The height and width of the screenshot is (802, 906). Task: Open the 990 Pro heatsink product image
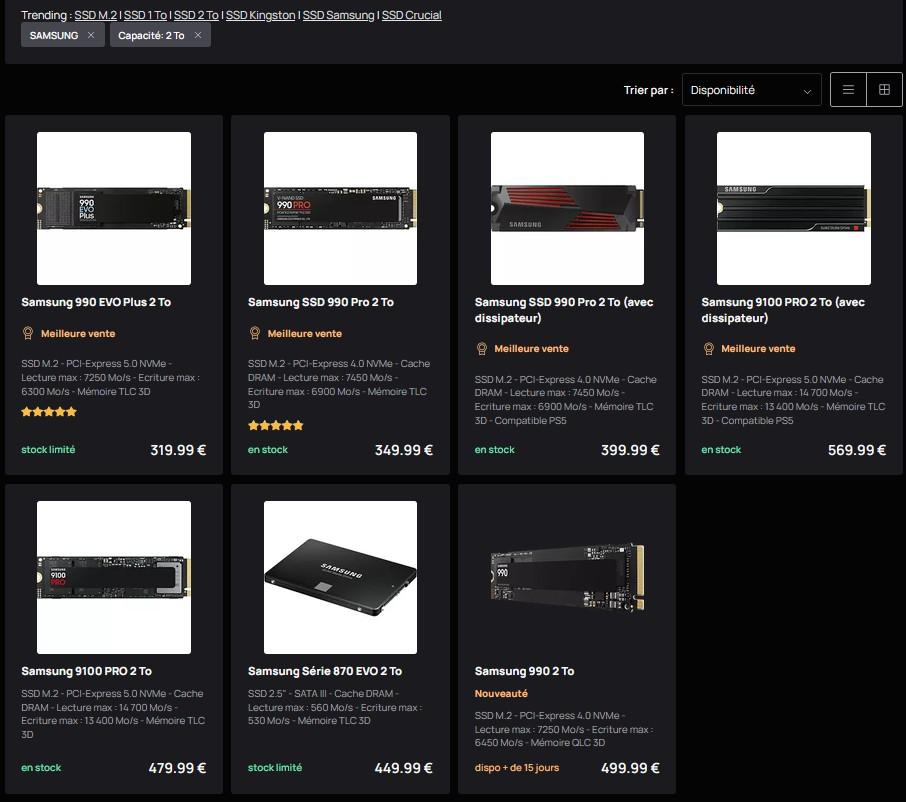(567, 208)
